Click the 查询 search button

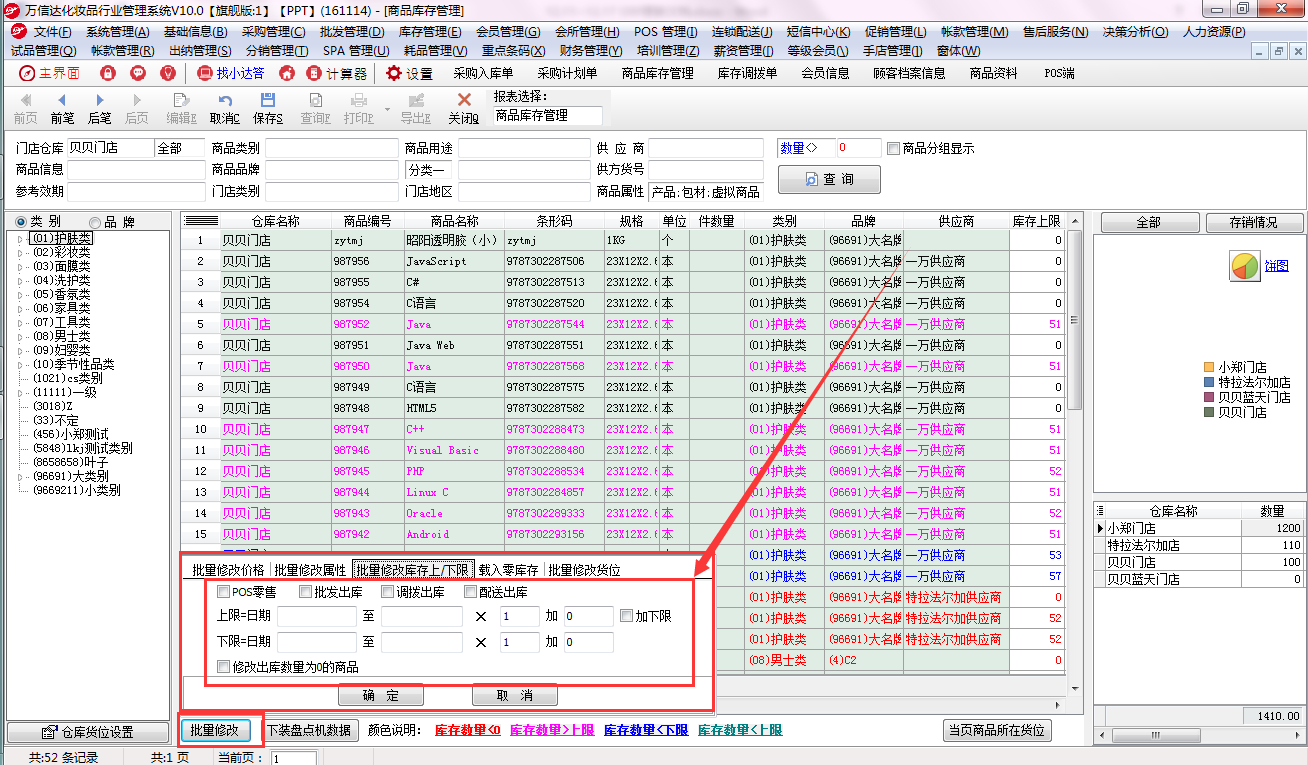829,179
